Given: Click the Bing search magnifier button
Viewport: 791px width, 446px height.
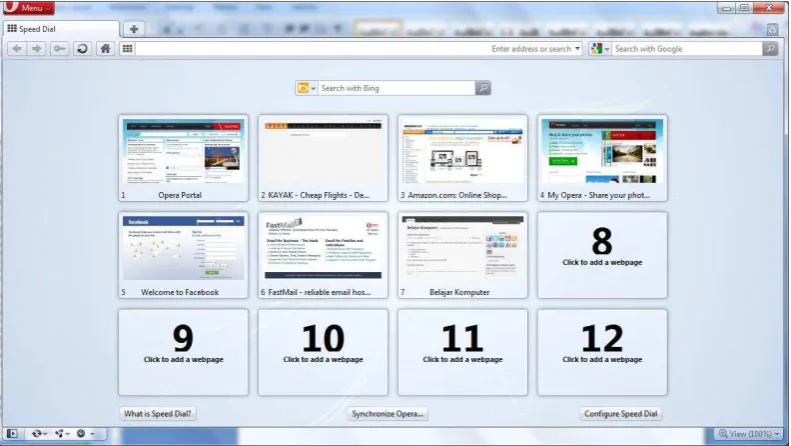Looking at the screenshot, I should (x=483, y=88).
